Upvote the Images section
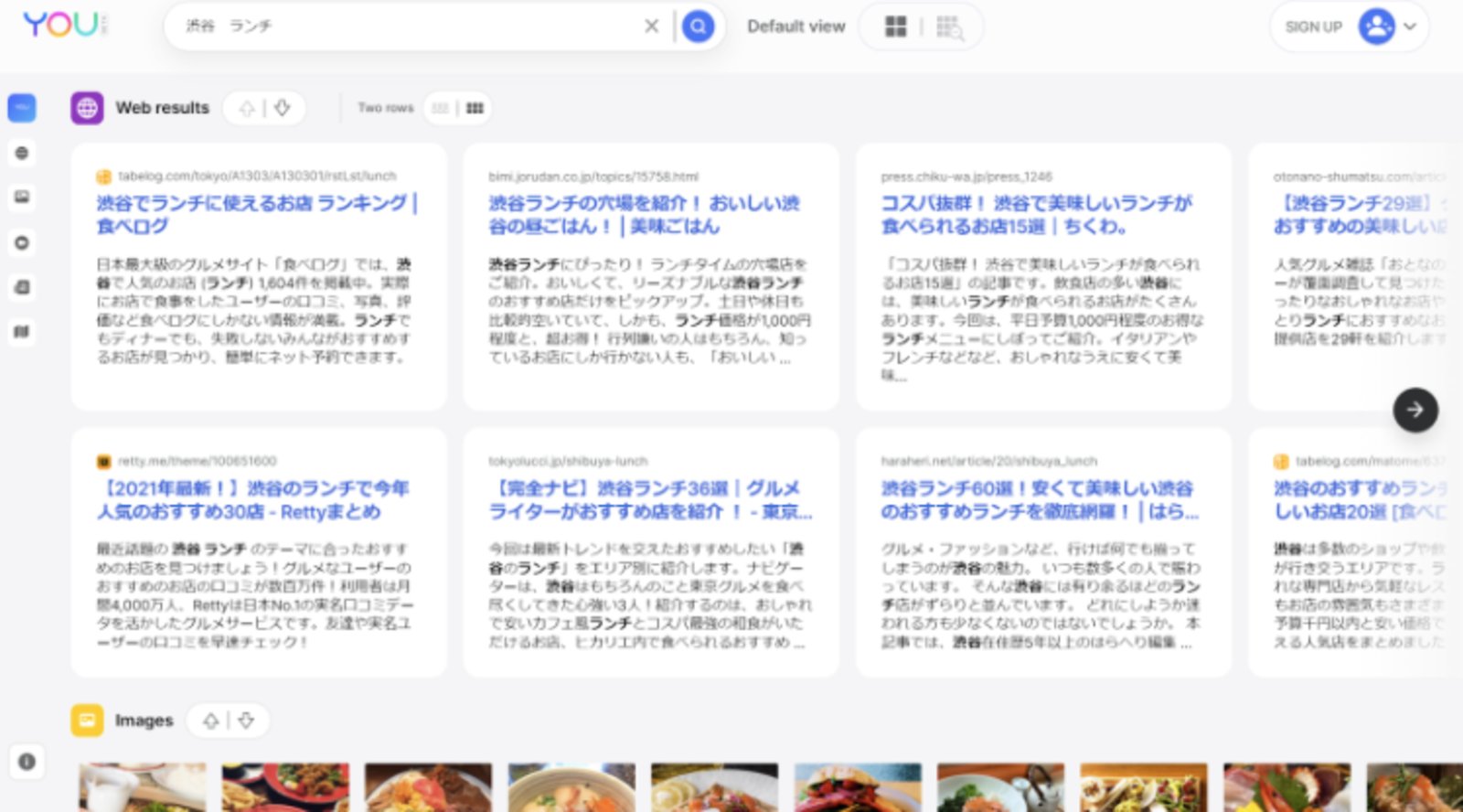The height and width of the screenshot is (812, 1463). [211, 721]
